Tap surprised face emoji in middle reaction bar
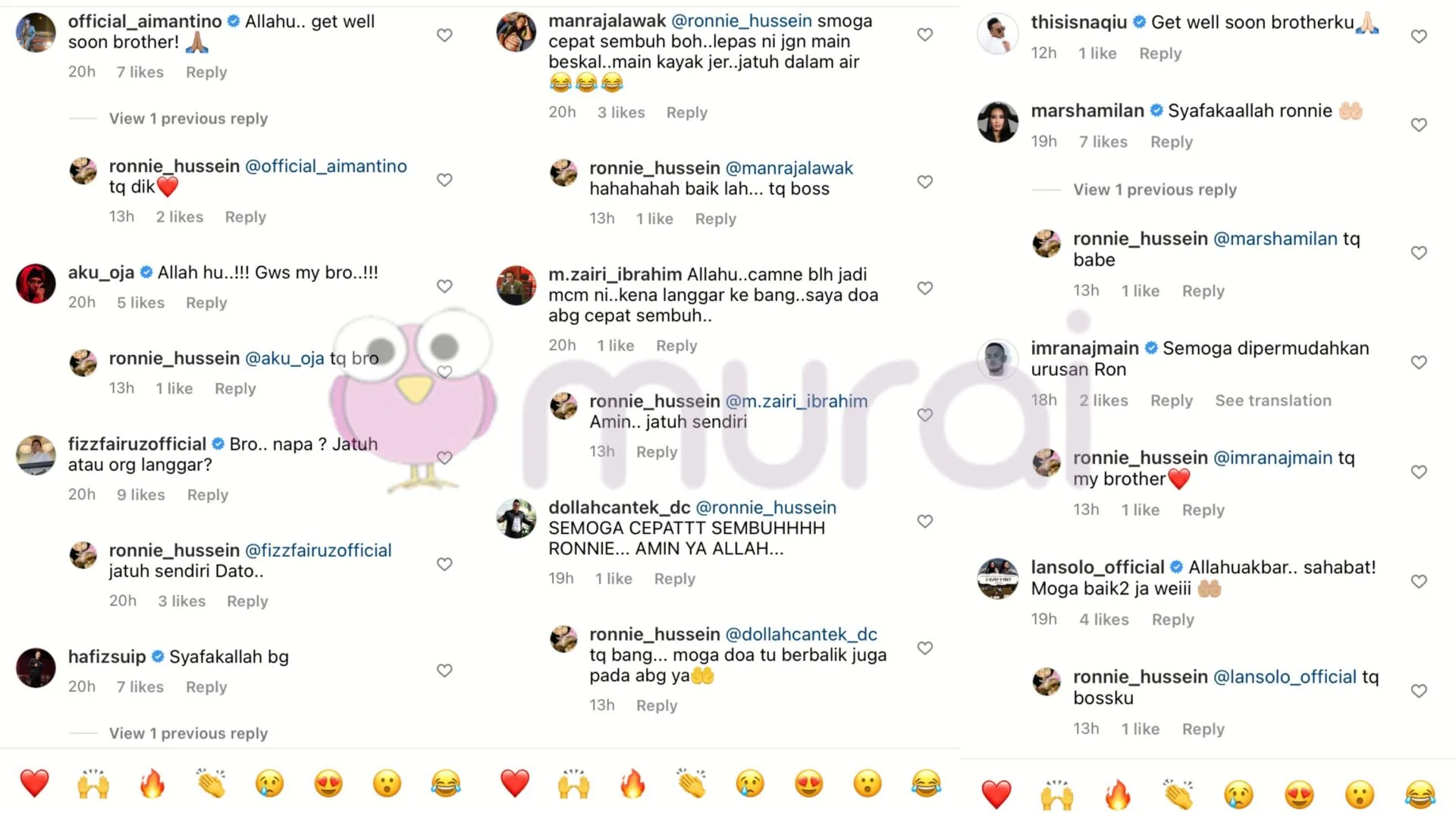 coord(868,783)
